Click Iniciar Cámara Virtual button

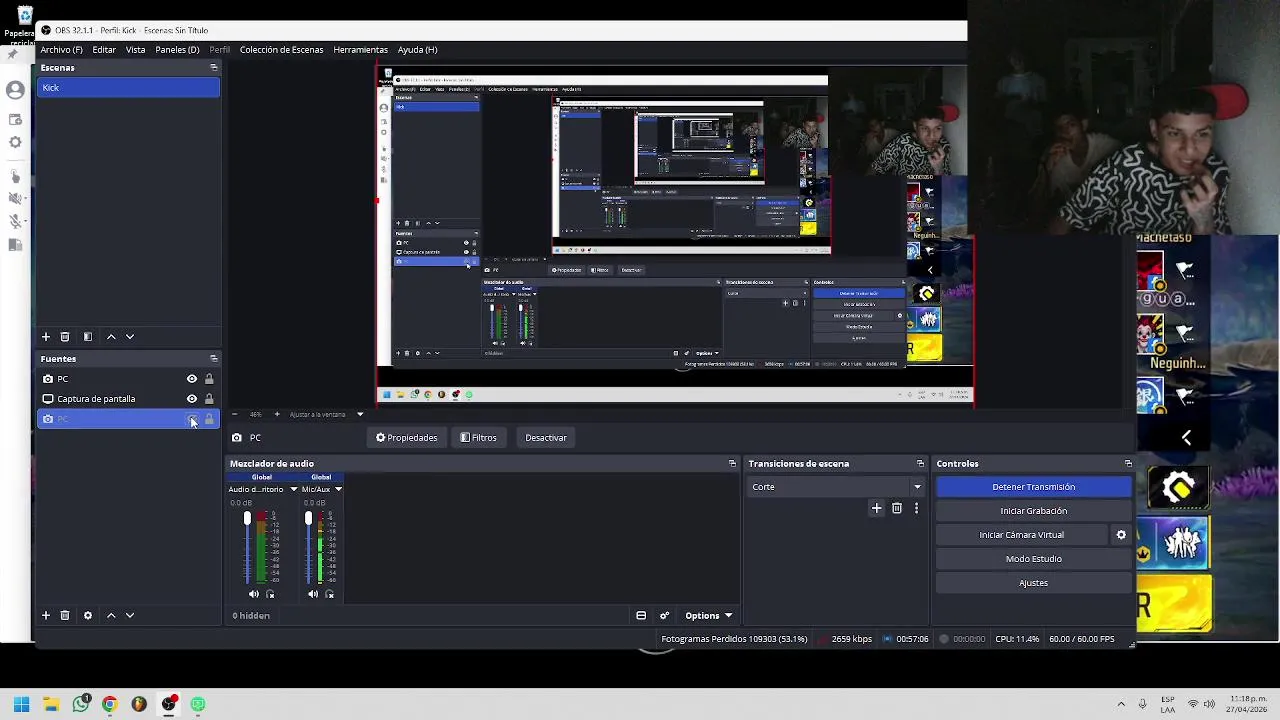1022,535
